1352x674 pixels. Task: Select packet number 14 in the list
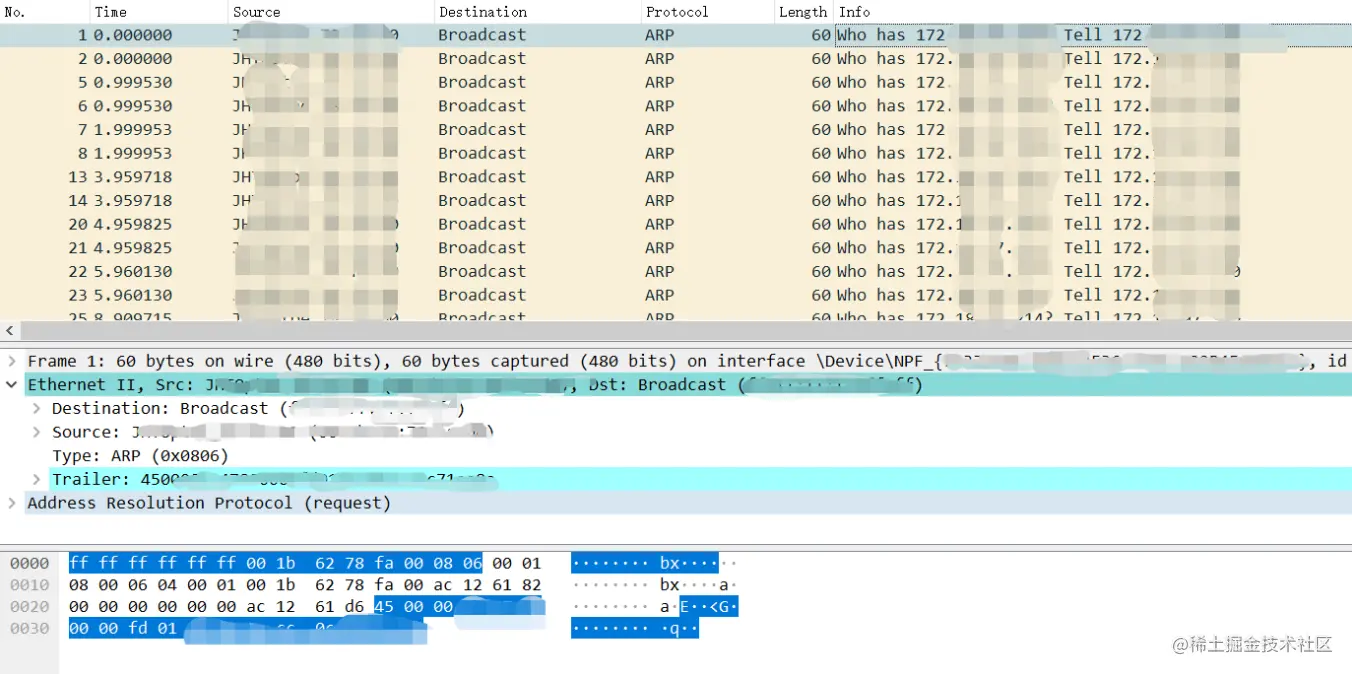676,200
